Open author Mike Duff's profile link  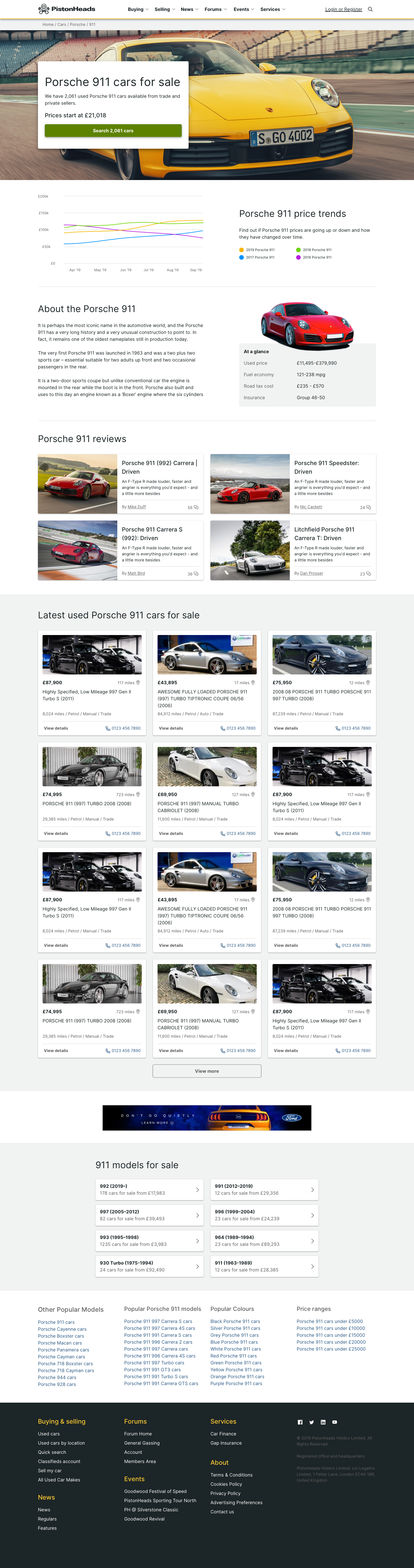[137, 506]
